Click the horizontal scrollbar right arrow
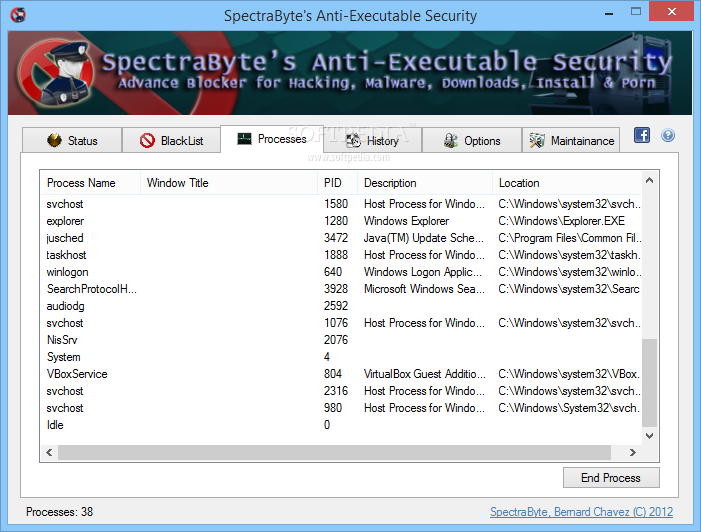Viewport: 701px width, 532px height. pos(633,452)
